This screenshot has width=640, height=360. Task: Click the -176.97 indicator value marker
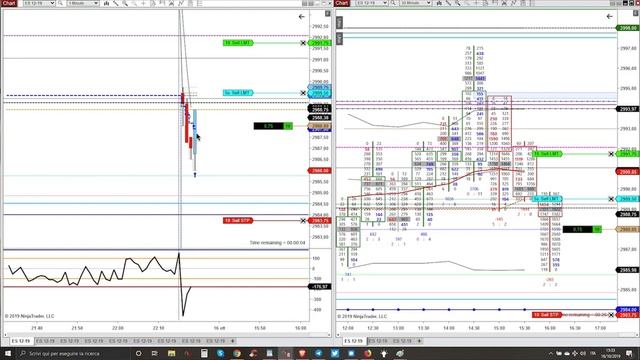pyautogui.click(x=320, y=287)
